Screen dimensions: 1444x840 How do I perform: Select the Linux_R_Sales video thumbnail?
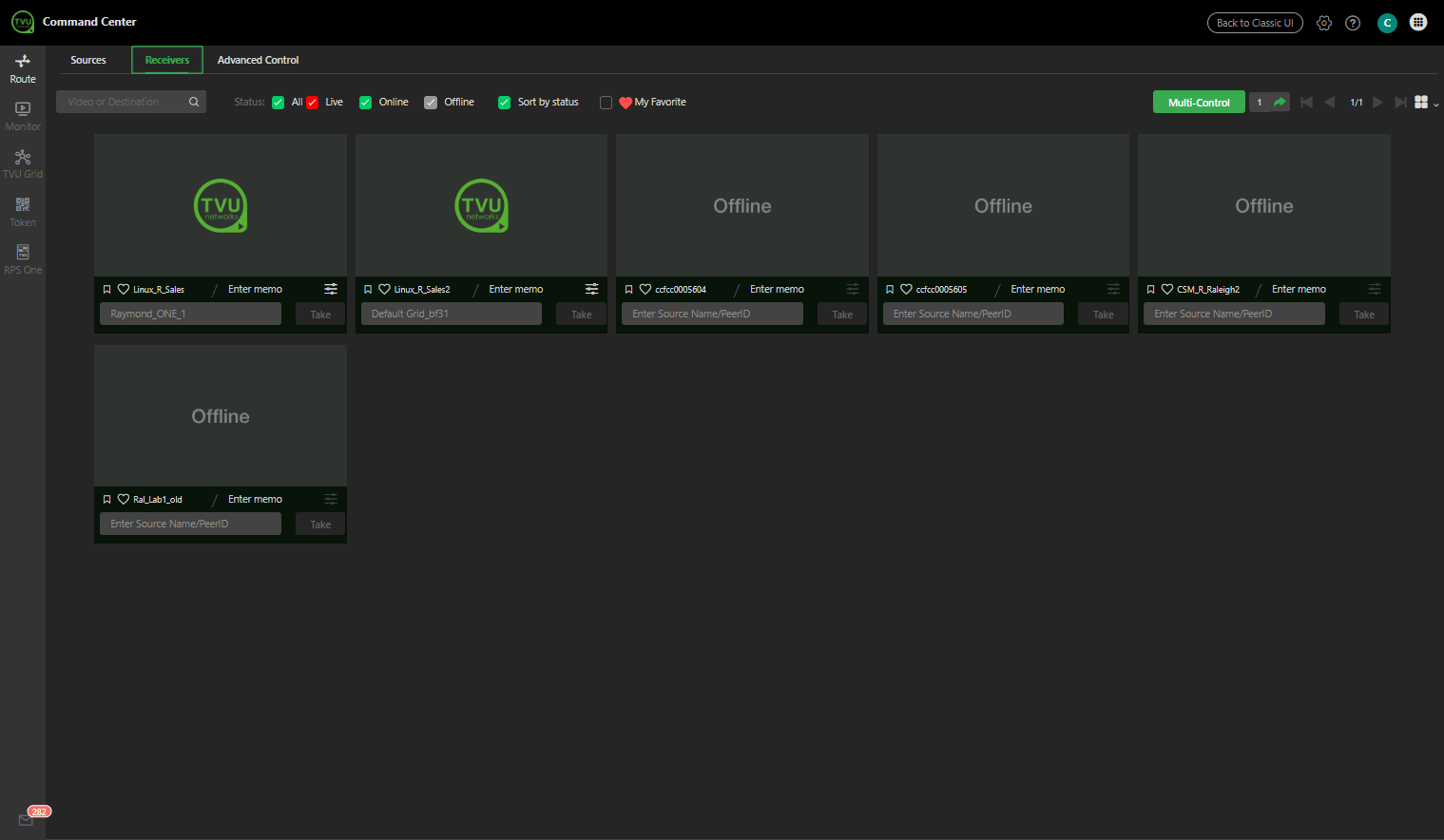[x=221, y=205]
